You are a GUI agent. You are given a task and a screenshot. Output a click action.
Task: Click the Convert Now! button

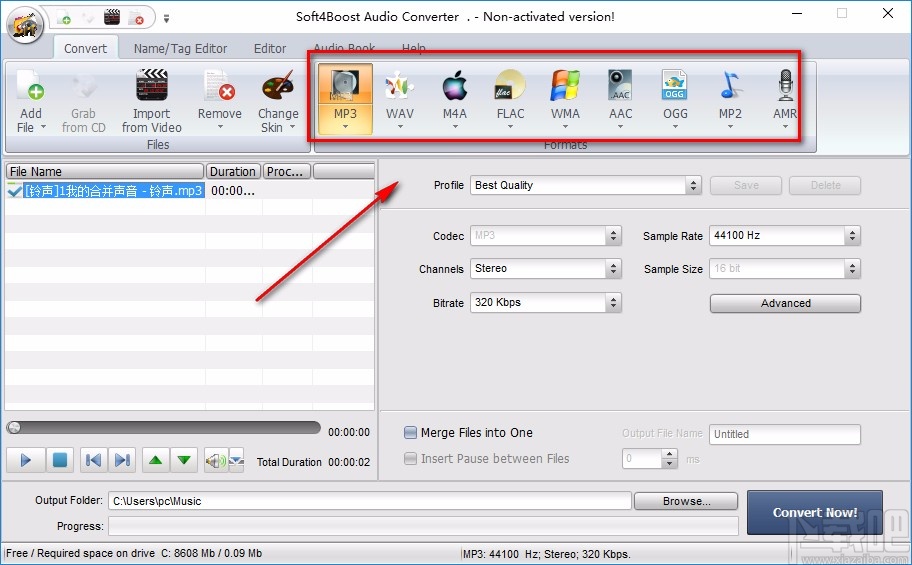[814, 512]
